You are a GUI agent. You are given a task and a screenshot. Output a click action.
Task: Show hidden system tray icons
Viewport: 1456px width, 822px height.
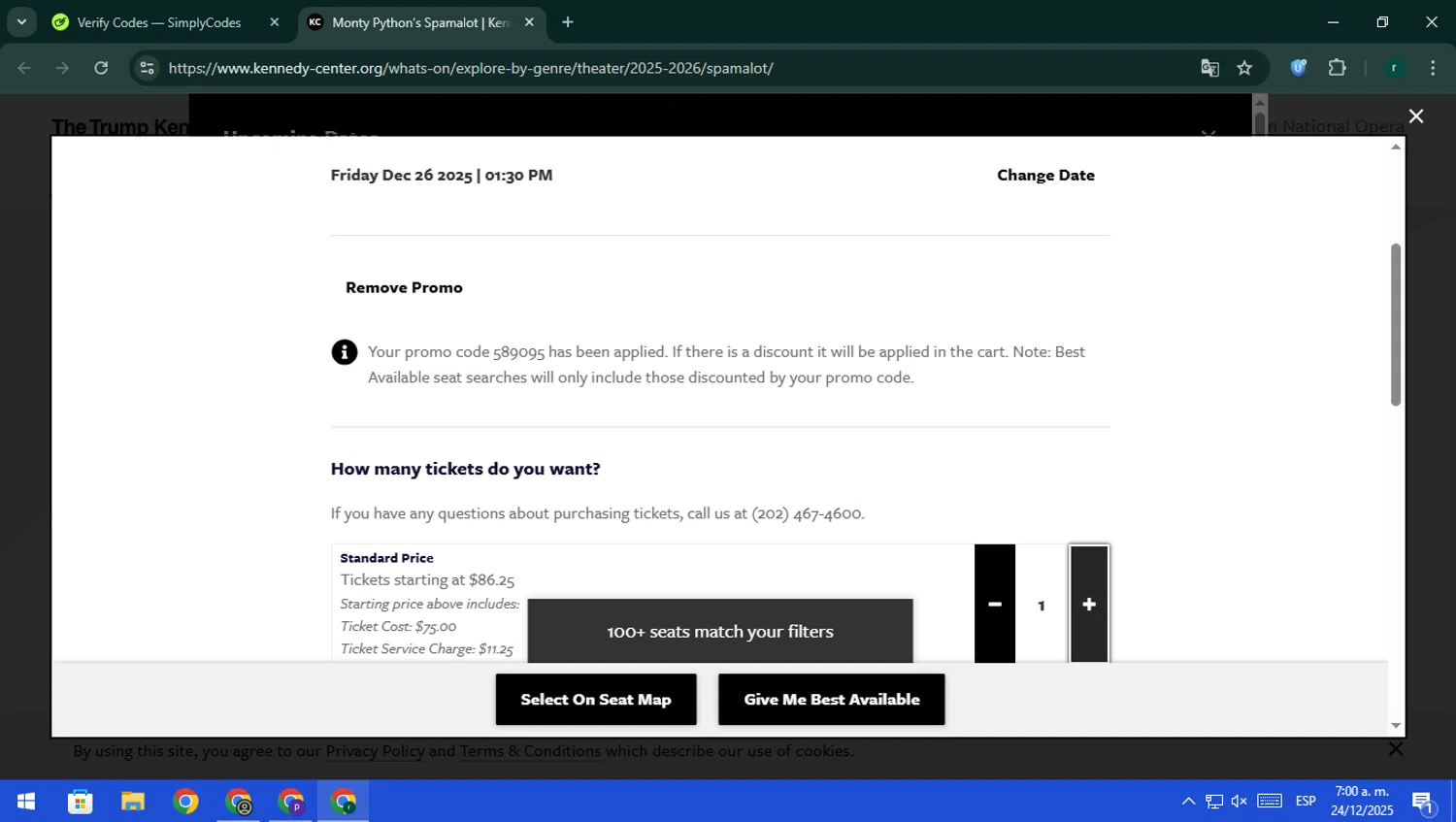tap(1188, 802)
